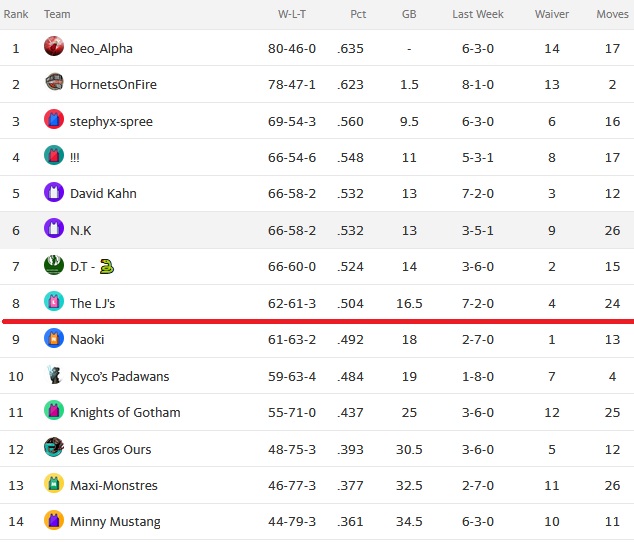Open Nyco's Padawans team avatar
This screenshot has width=634, height=542.
(x=54, y=375)
